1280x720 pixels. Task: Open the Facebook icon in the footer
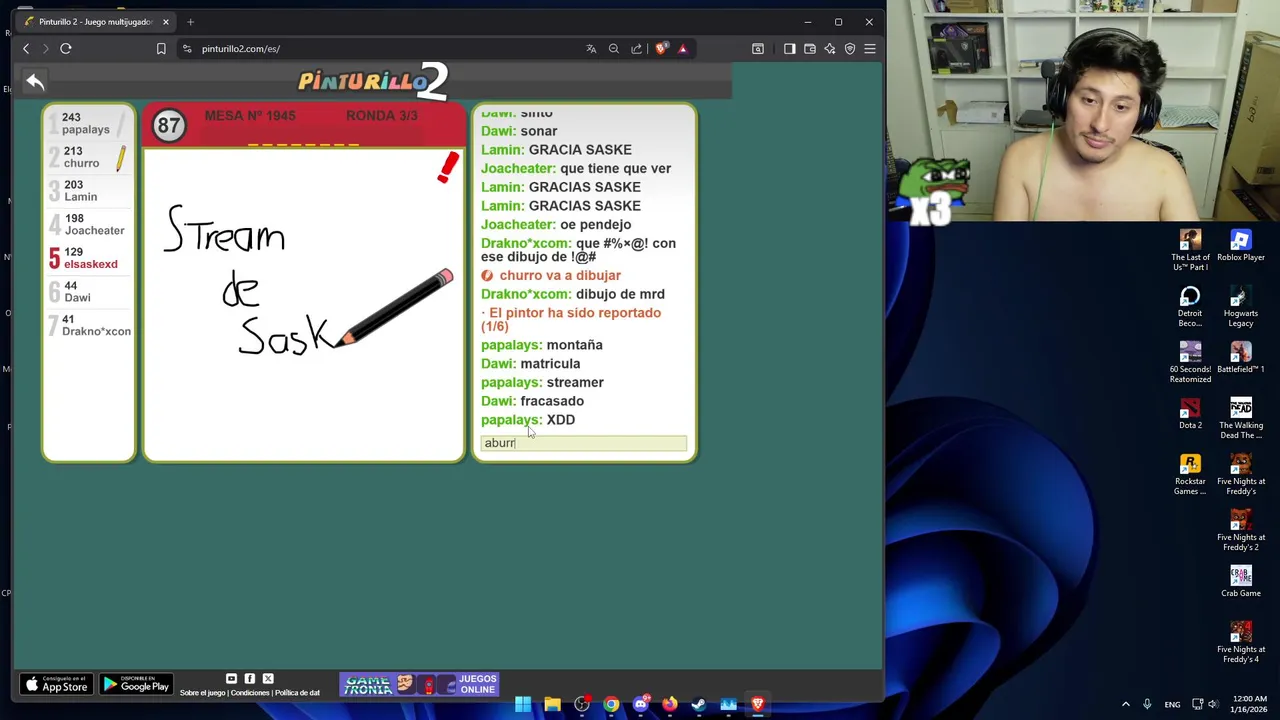tap(250, 679)
